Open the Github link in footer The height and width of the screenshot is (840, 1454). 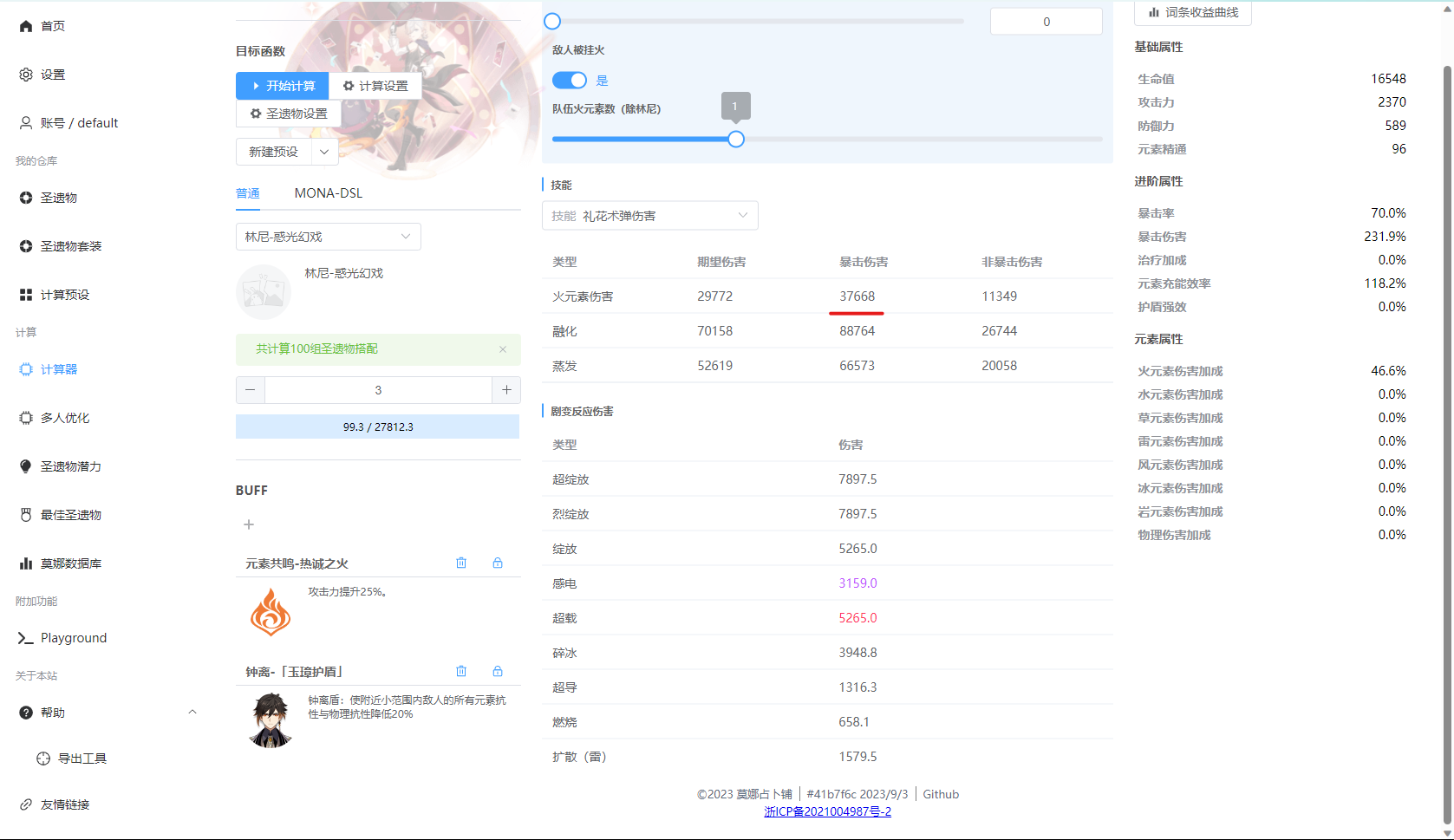pyautogui.click(x=941, y=793)
